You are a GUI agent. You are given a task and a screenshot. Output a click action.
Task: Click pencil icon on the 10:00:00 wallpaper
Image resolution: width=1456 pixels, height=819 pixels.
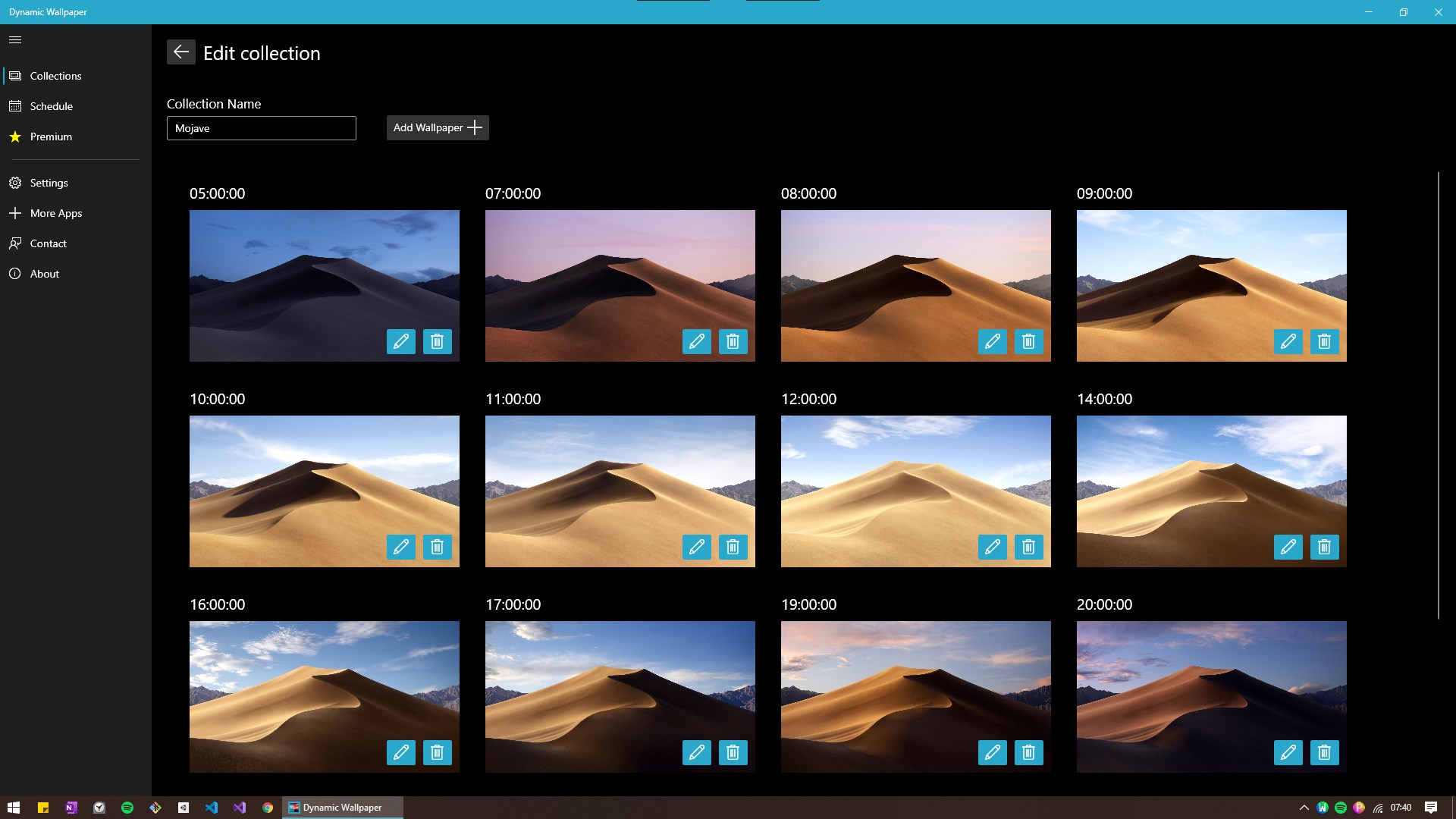click(400, 547)
